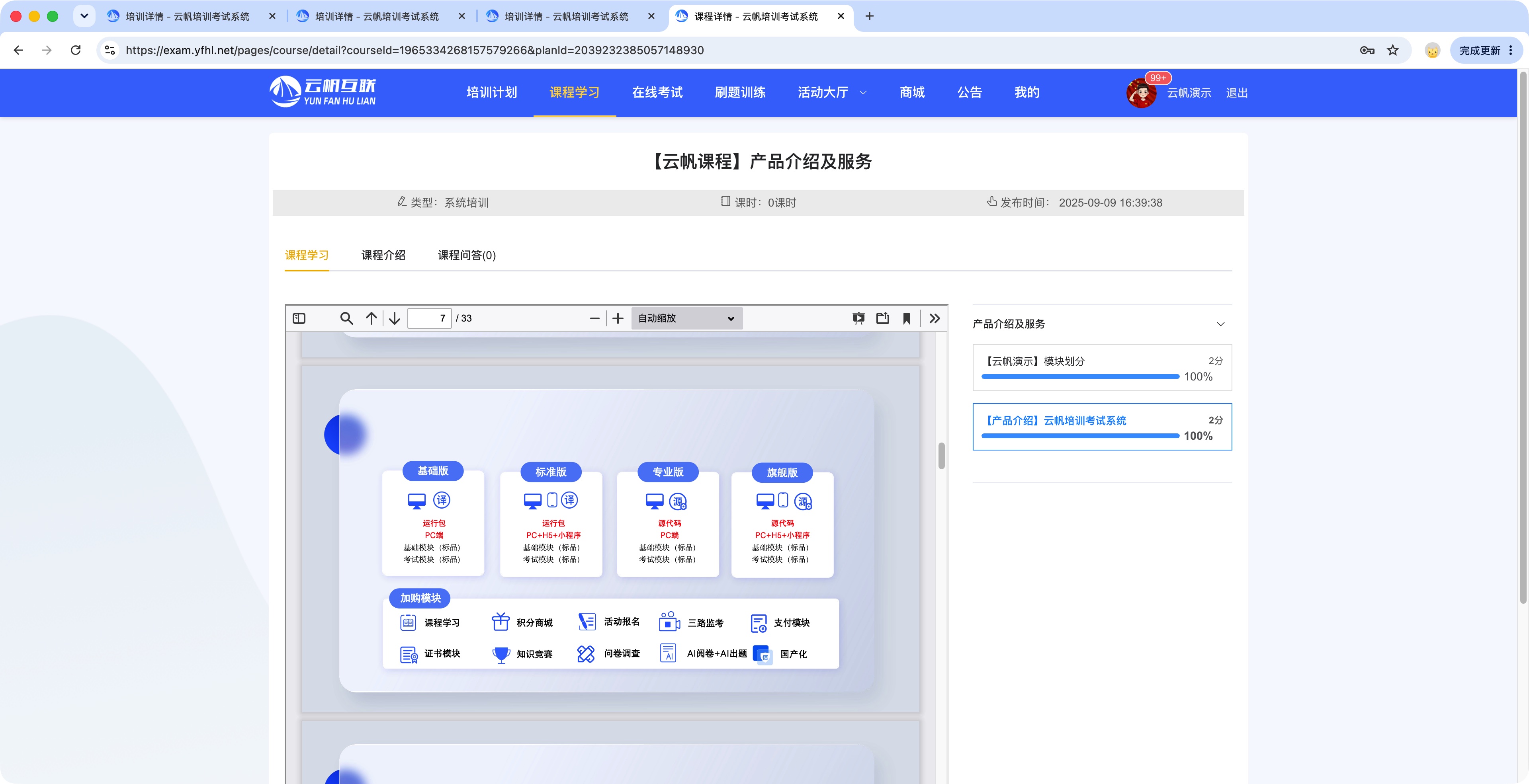1529x784 pixels.
Task: Close the active 课程详情 browser tab
Action: (841, 17)
